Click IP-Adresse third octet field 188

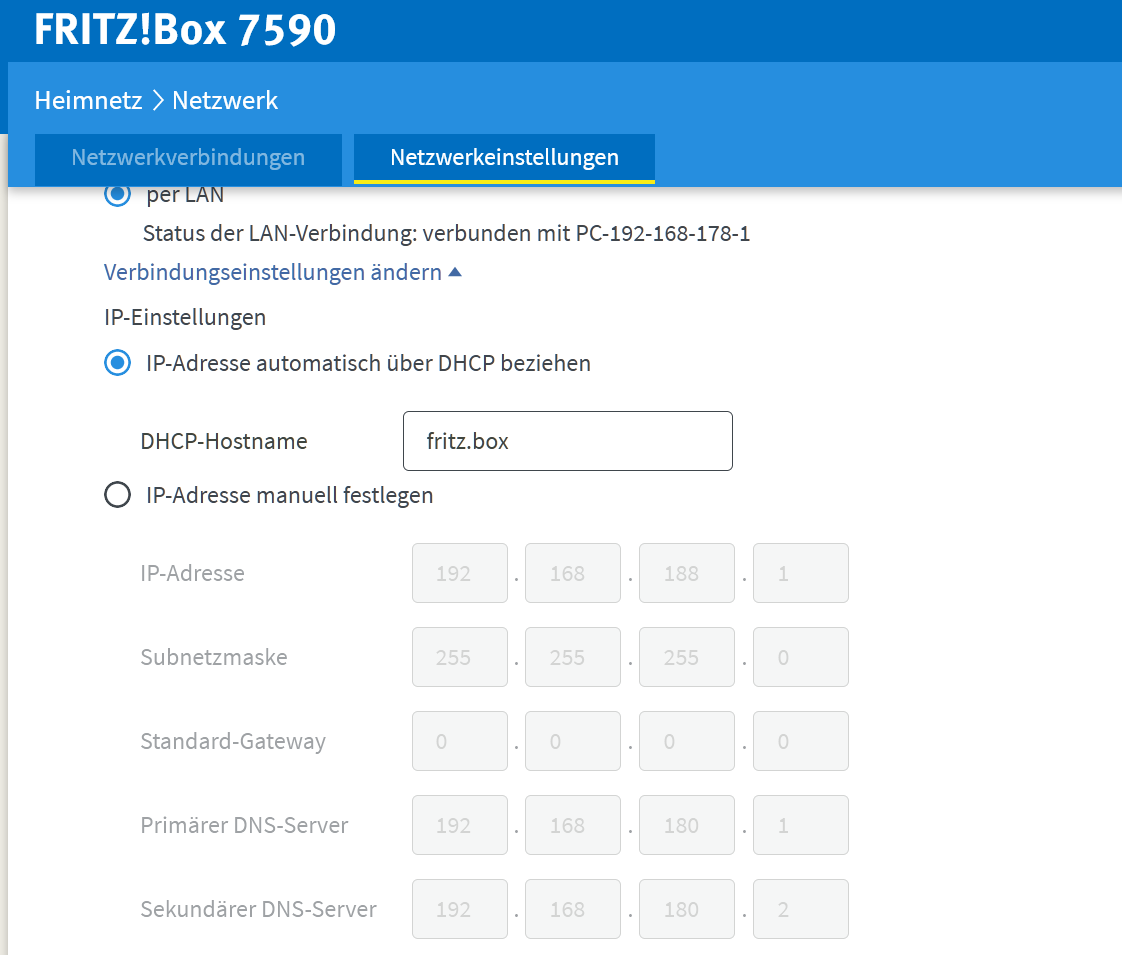pyautogui.click(x=687, y=573)
